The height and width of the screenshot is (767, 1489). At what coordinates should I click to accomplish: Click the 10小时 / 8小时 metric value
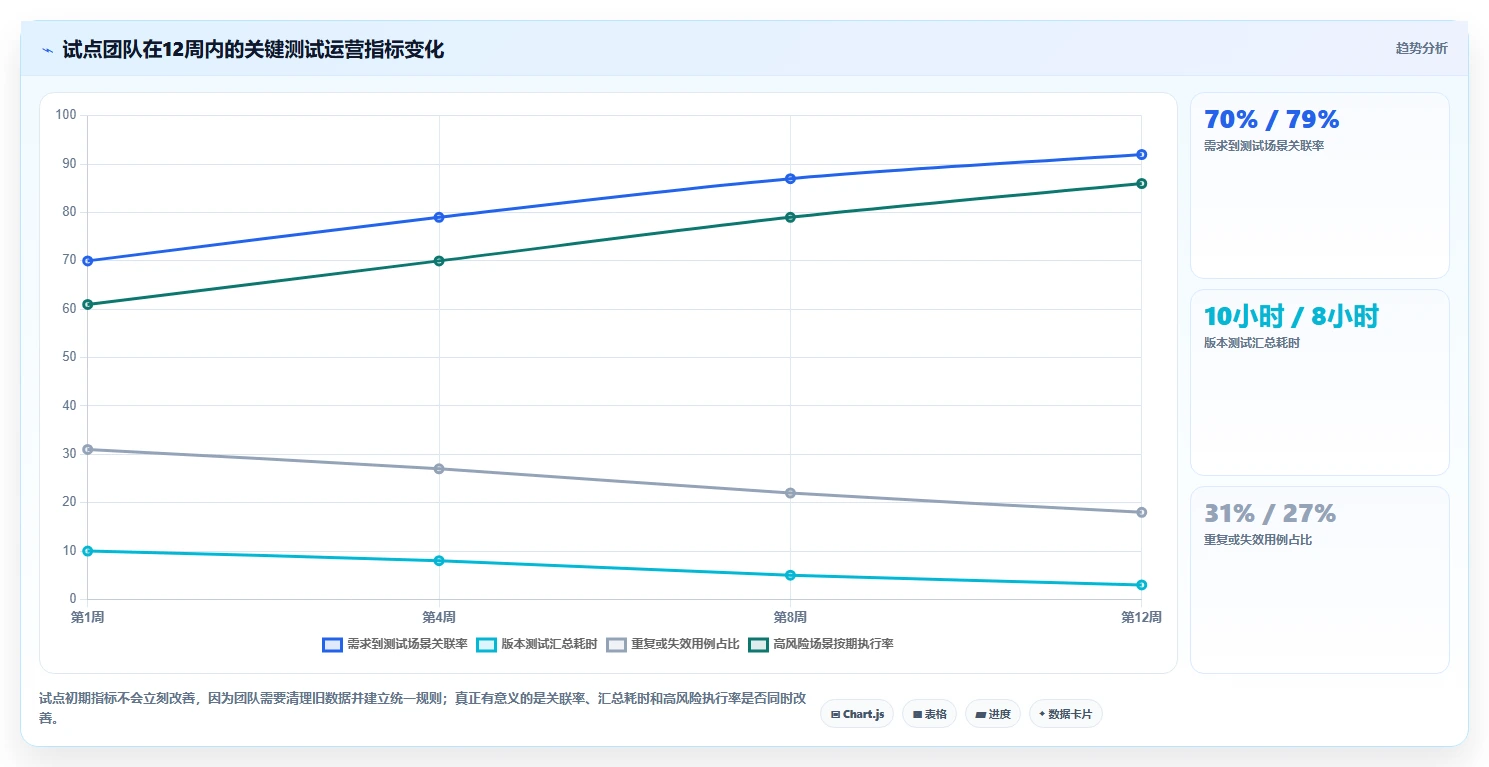[x=1291, y=317]
